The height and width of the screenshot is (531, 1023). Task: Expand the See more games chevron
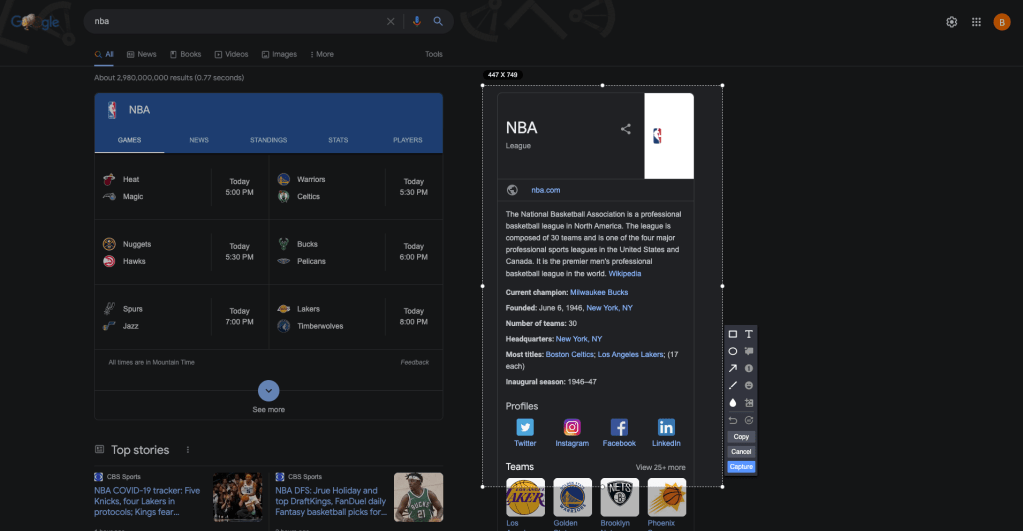click(268, 391)
